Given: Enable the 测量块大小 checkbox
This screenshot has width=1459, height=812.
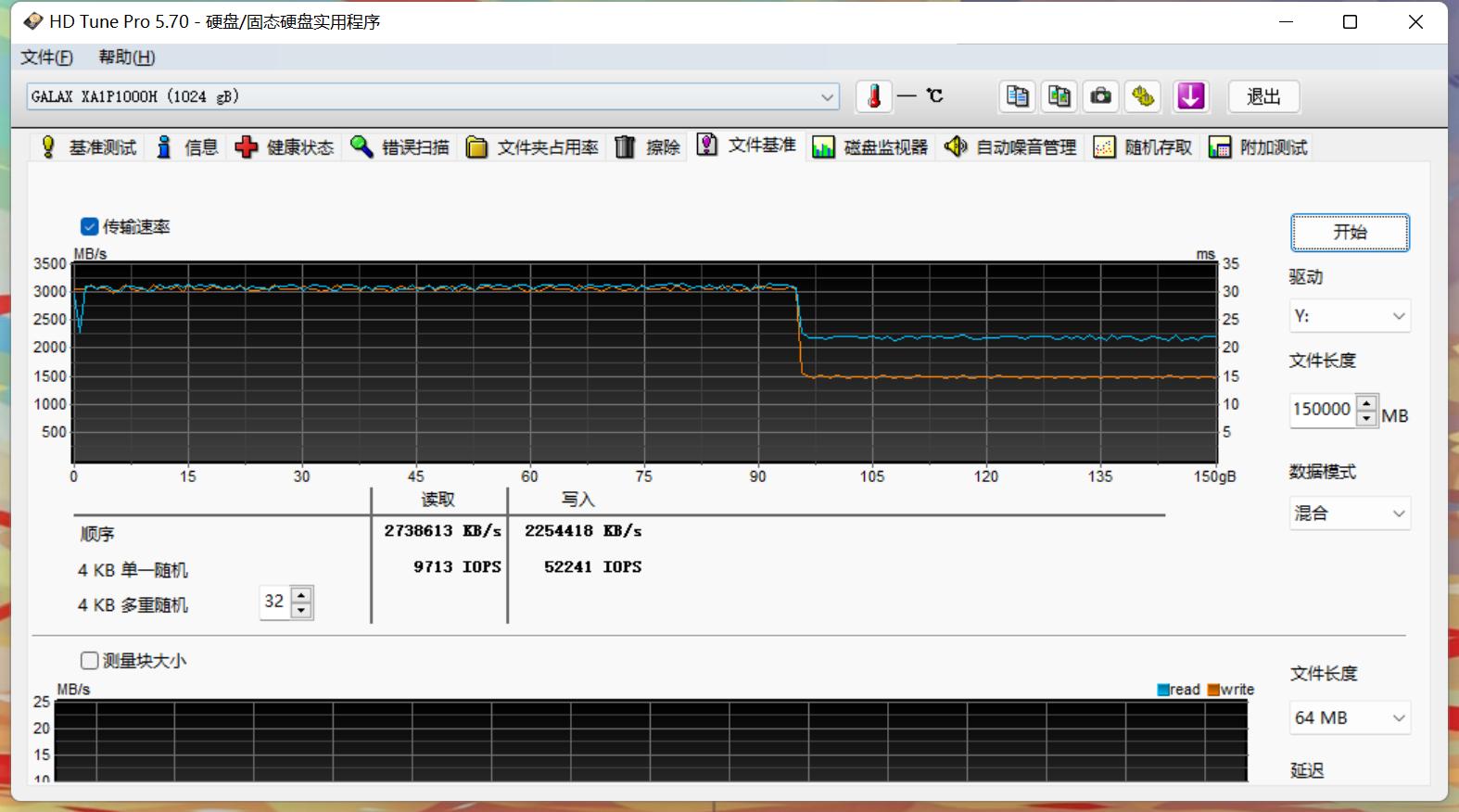Looking at the screenshot, I should click(x=90, y=661).
